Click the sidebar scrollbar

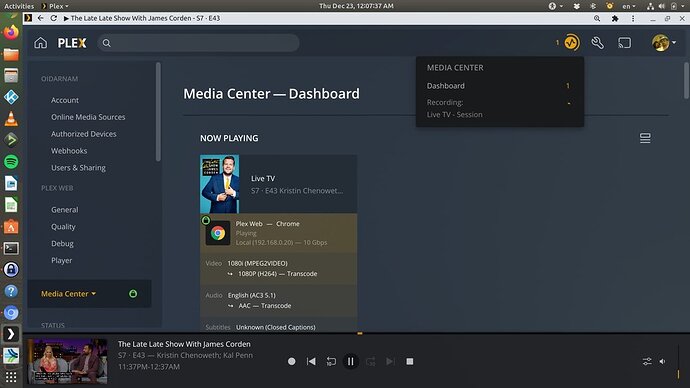pyautogui.click(x=158, y=112)
